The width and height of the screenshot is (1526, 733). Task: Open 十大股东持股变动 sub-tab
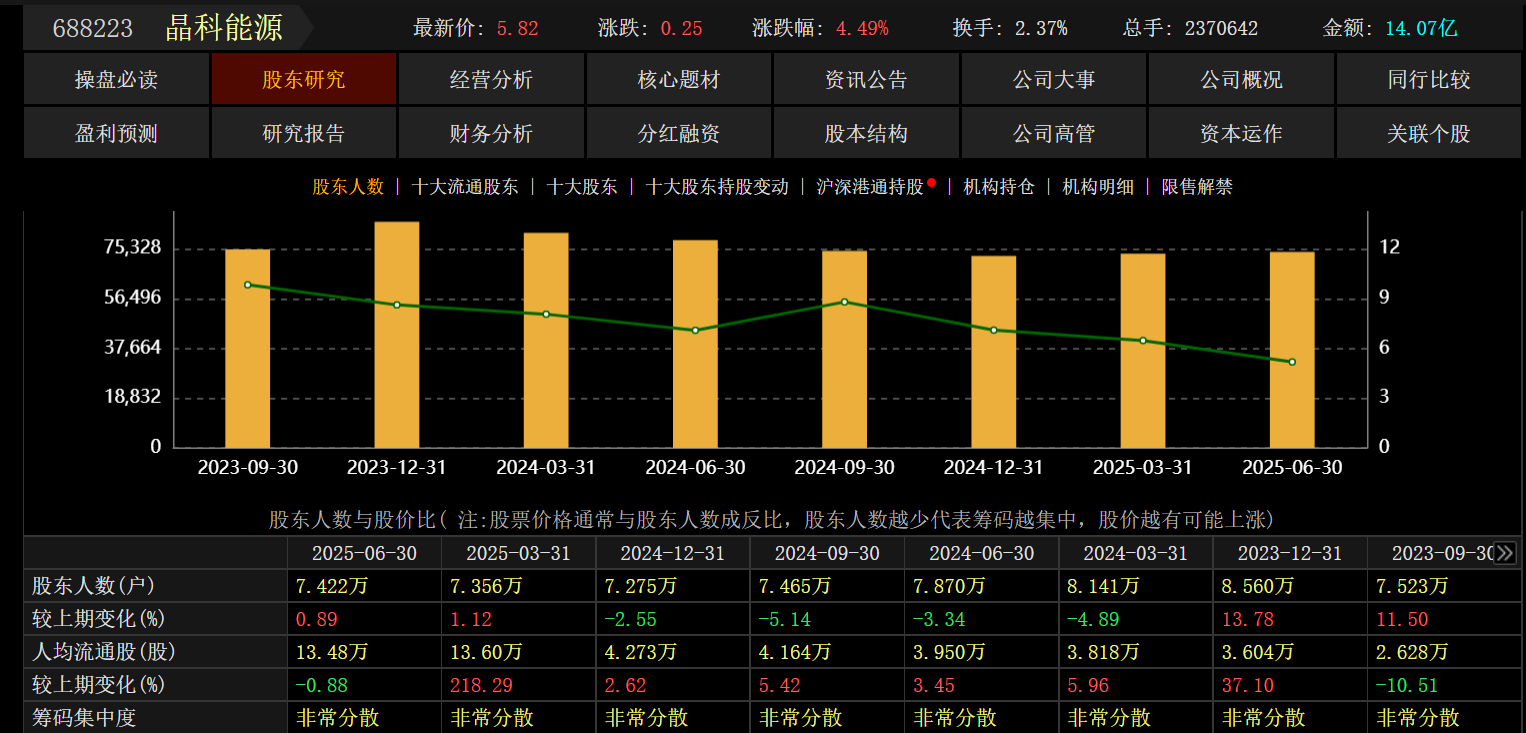[x=717, y=187]
